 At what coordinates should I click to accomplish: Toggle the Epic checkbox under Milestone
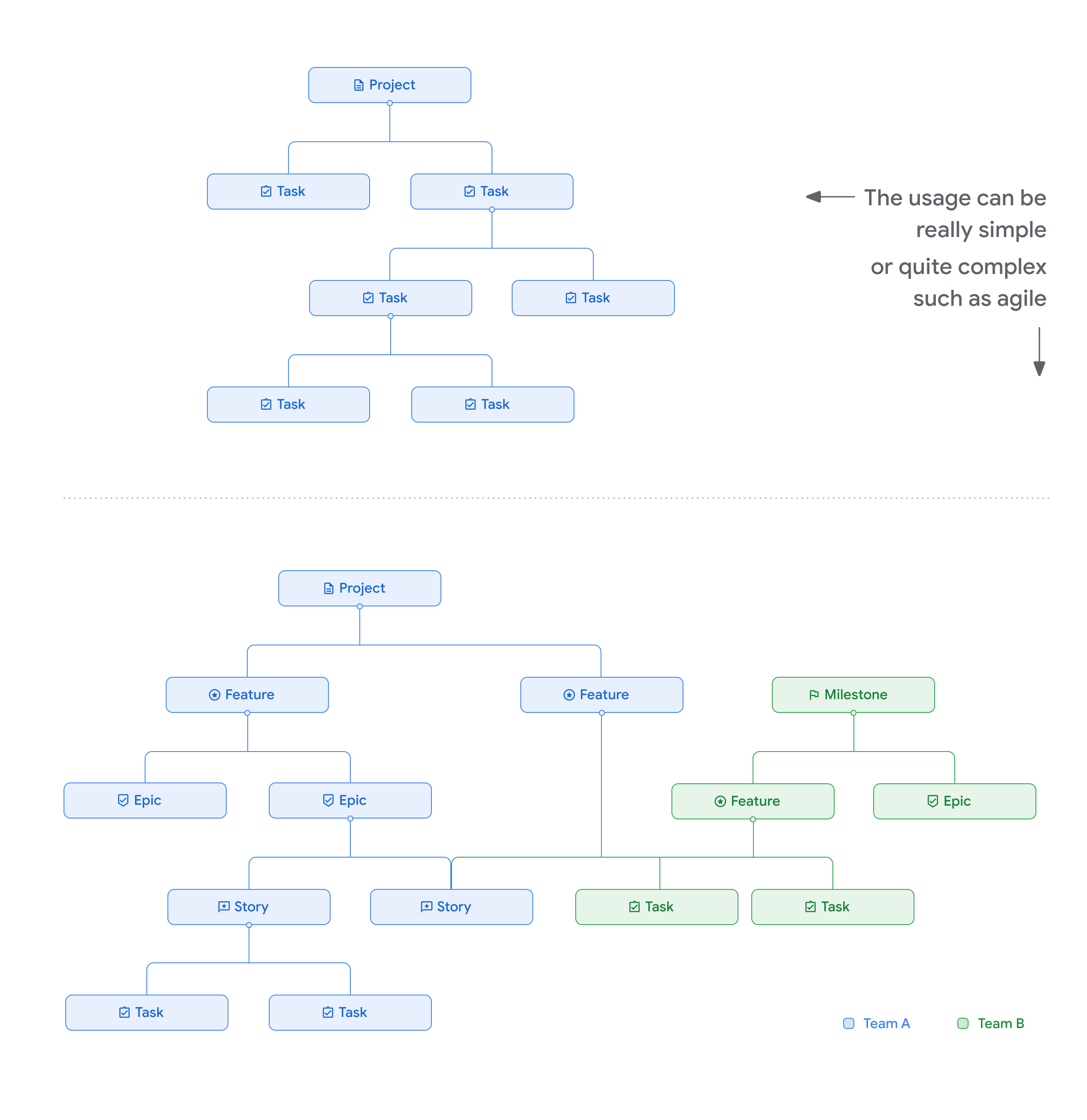pyautogui.click(x=920, y=799)
